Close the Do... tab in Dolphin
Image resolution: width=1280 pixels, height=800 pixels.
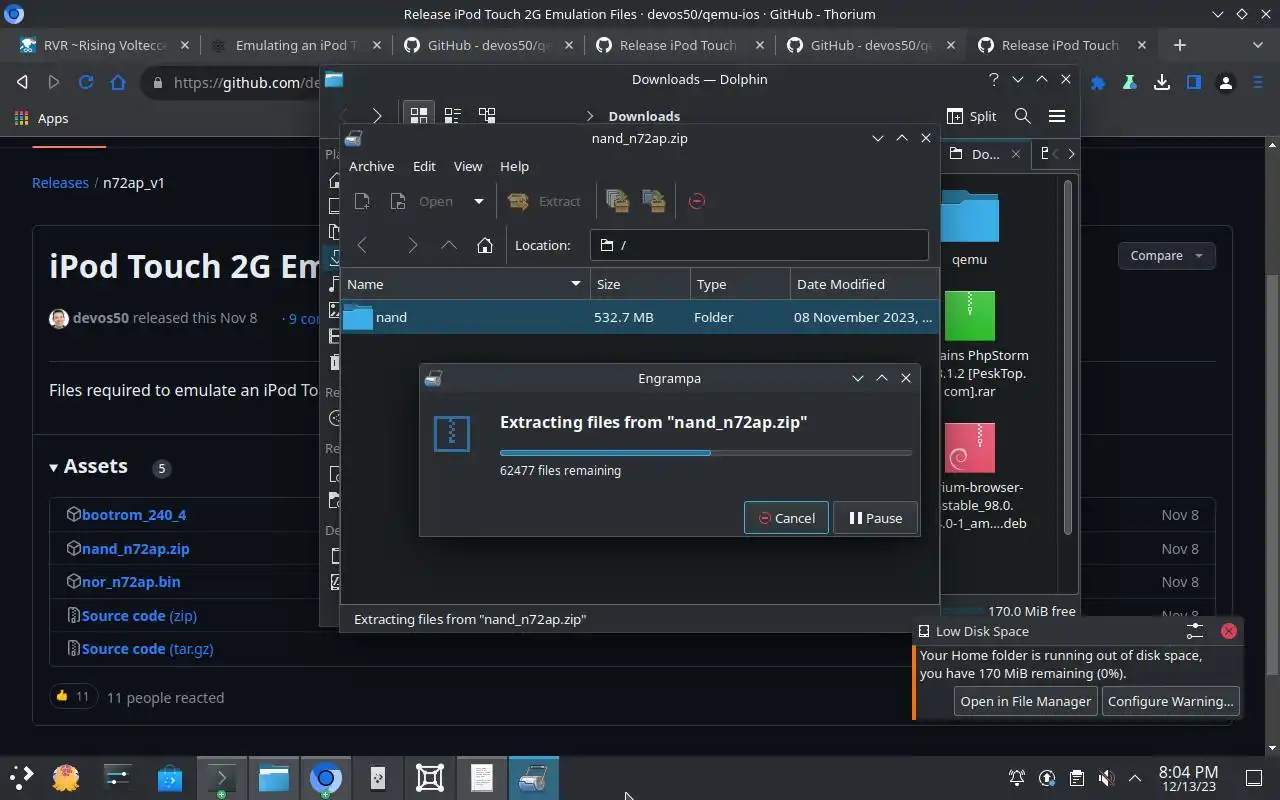click(x=1016, y=154)
